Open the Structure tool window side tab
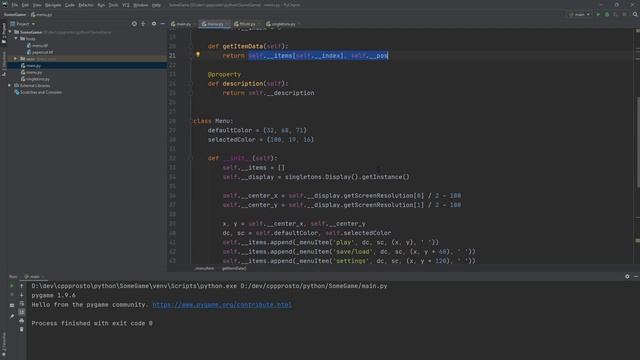This screenshot has height=360, width=640. (4, 63)
